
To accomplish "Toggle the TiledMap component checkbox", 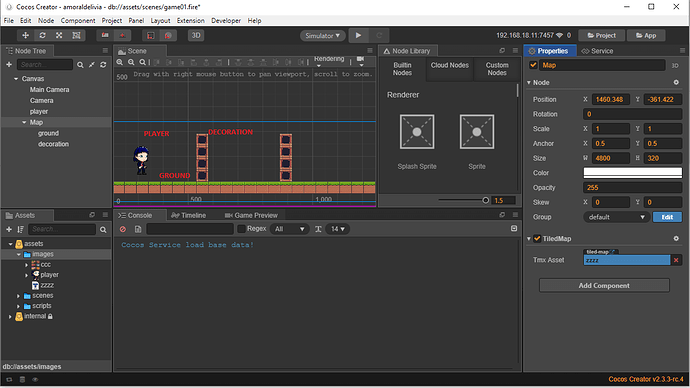I will tap(537, 238).
